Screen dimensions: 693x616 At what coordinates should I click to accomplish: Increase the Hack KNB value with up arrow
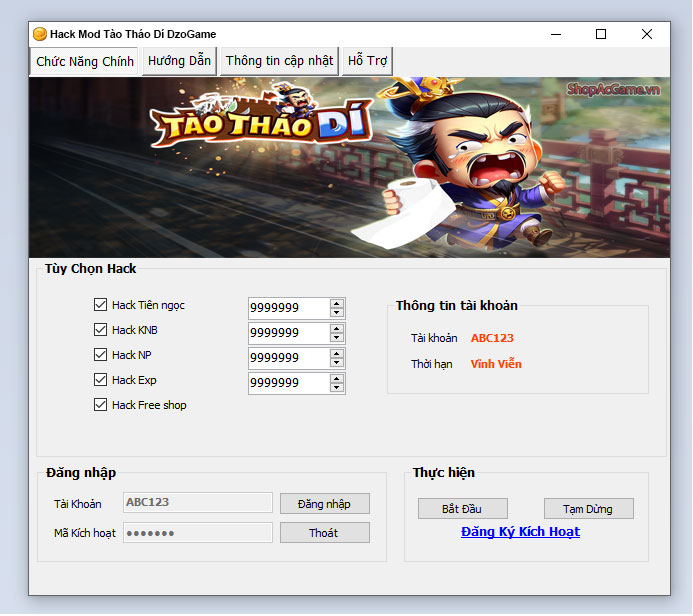tap(337, 329)
